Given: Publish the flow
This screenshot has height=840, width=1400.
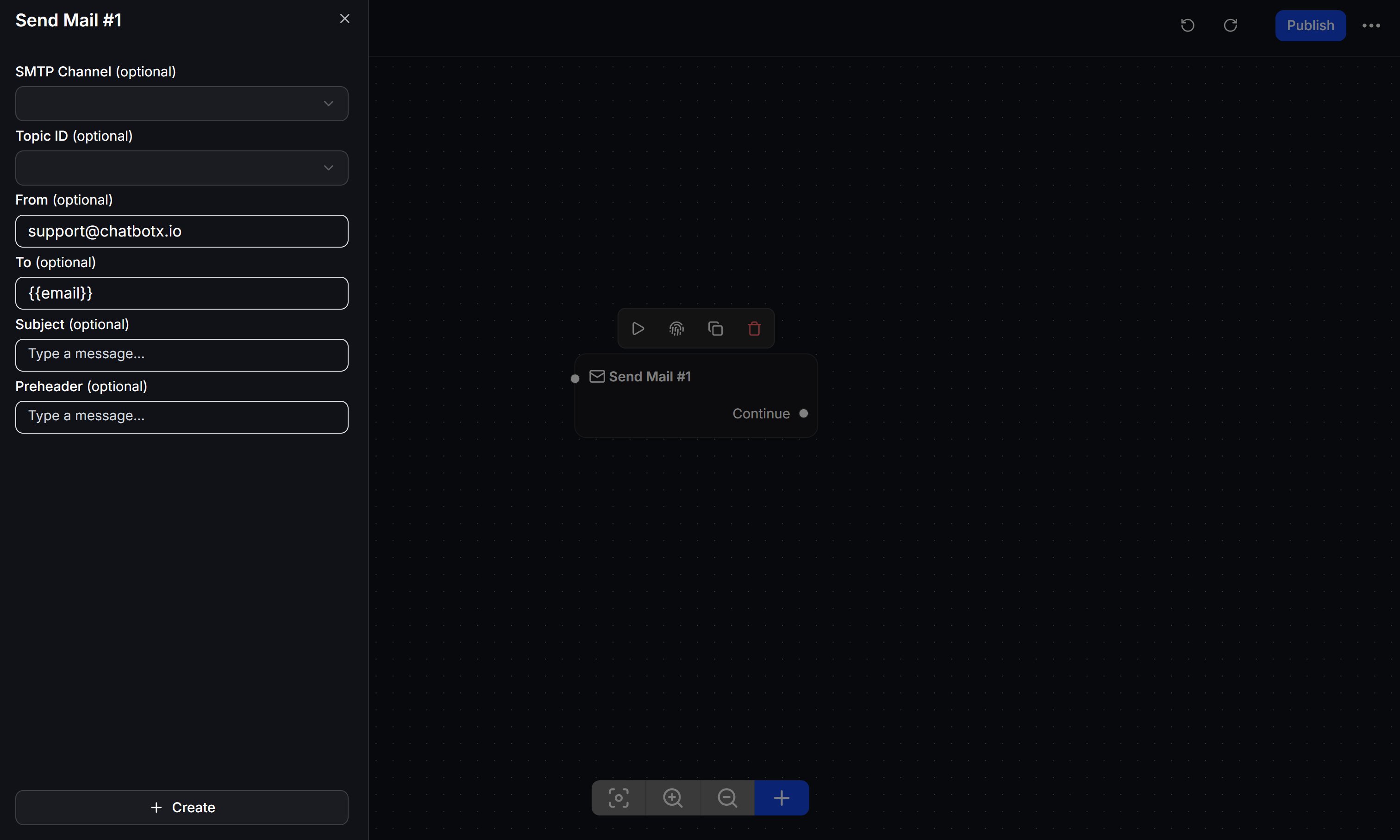Looking at the screenshot, I should 1310,25.
